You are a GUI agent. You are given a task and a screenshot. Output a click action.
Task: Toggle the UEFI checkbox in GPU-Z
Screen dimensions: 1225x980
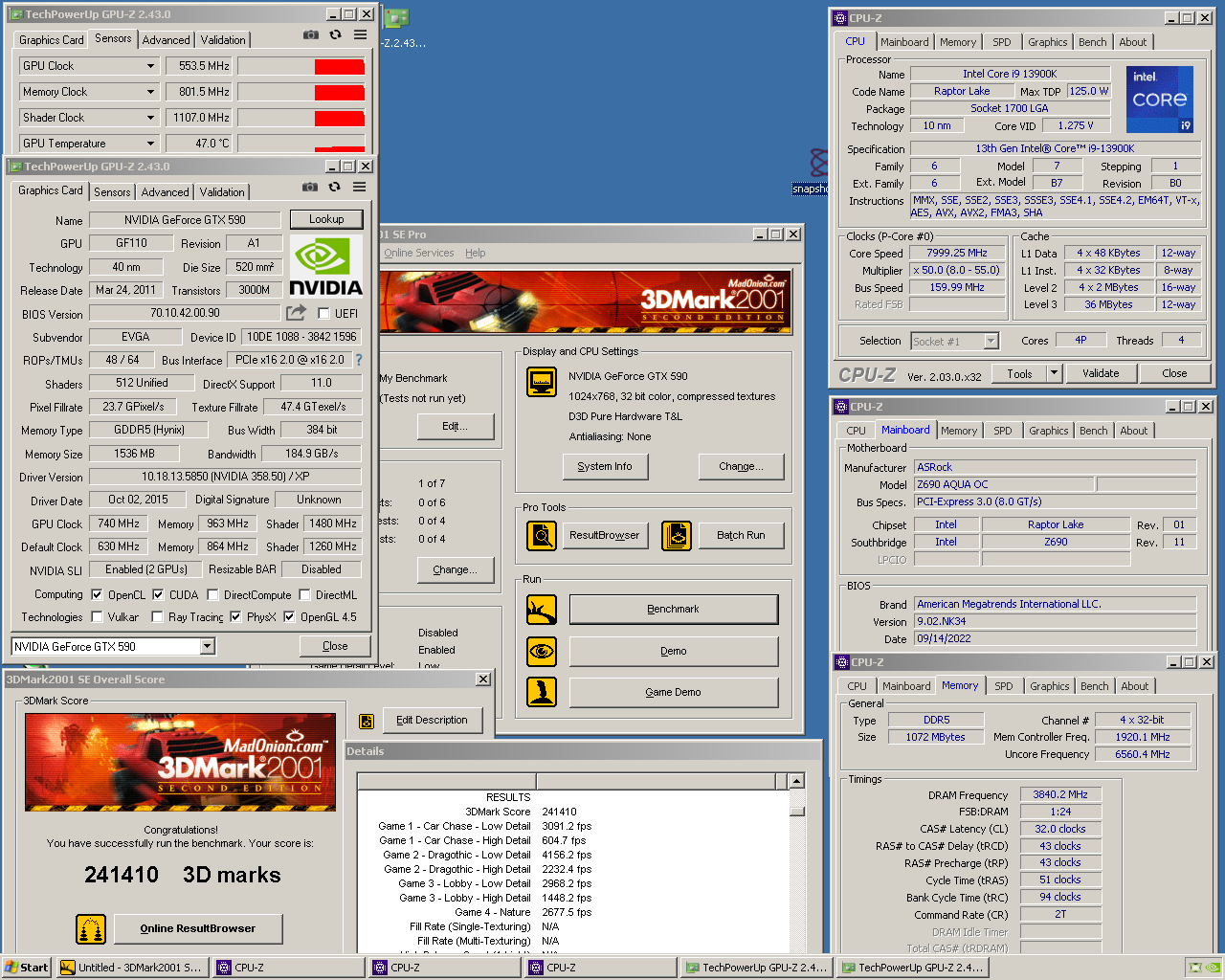[x=323, y=313]
